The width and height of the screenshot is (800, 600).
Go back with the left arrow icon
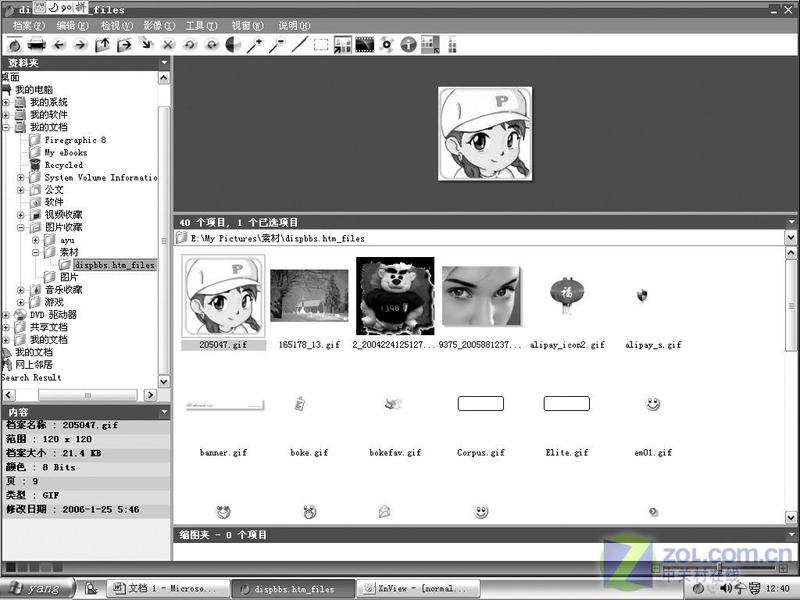[x=59, y=45]
